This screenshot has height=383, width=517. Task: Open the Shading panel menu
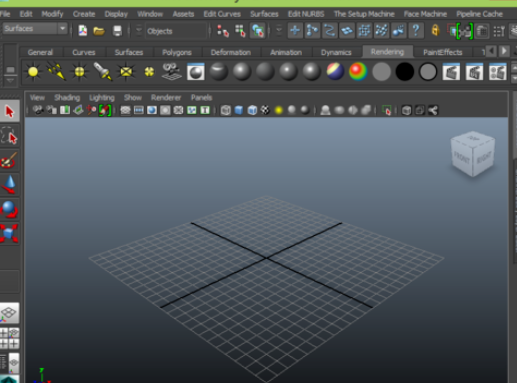(67, 98)
